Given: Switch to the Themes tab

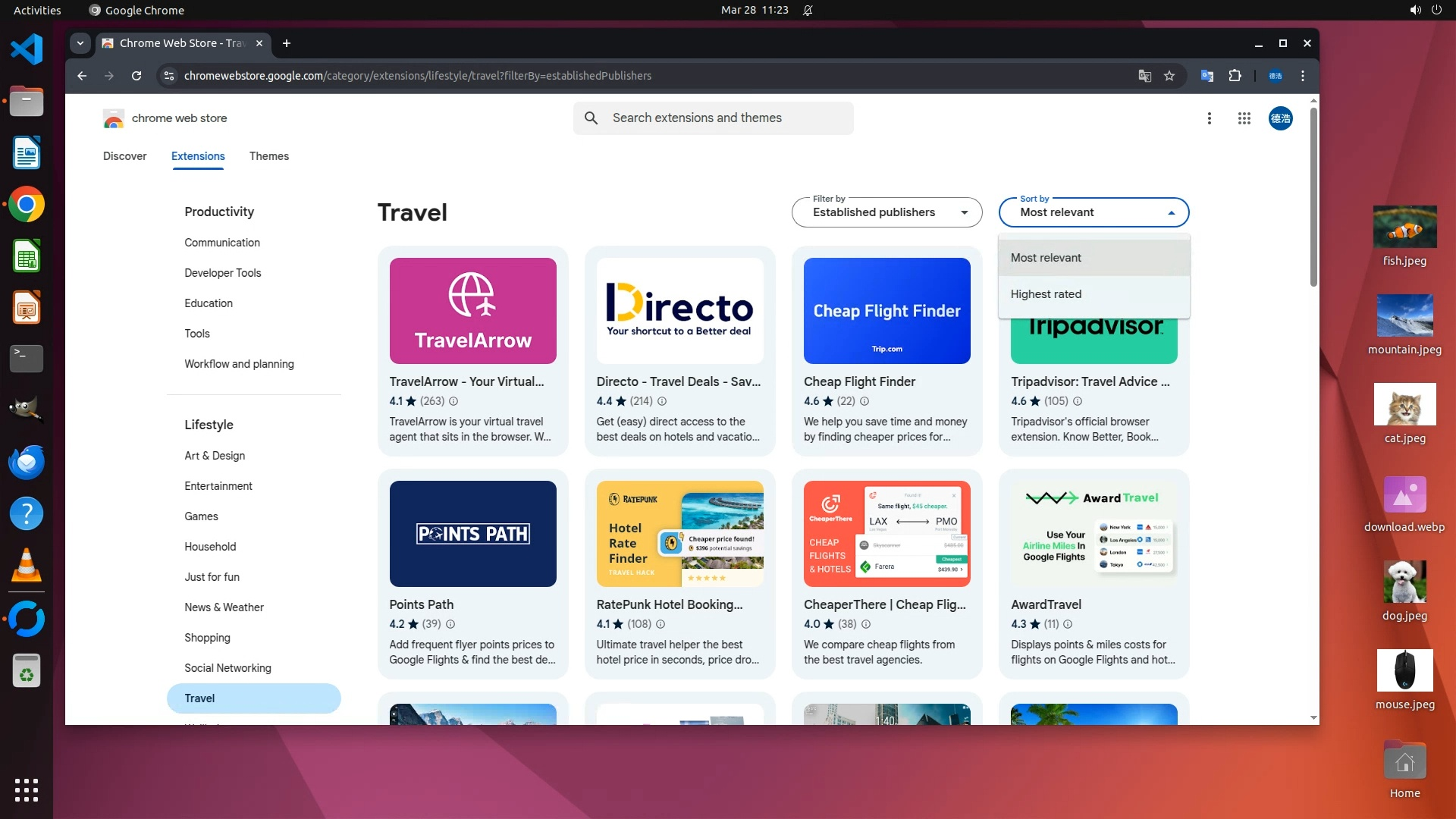Looking at the screenshot, I should 268,156.
